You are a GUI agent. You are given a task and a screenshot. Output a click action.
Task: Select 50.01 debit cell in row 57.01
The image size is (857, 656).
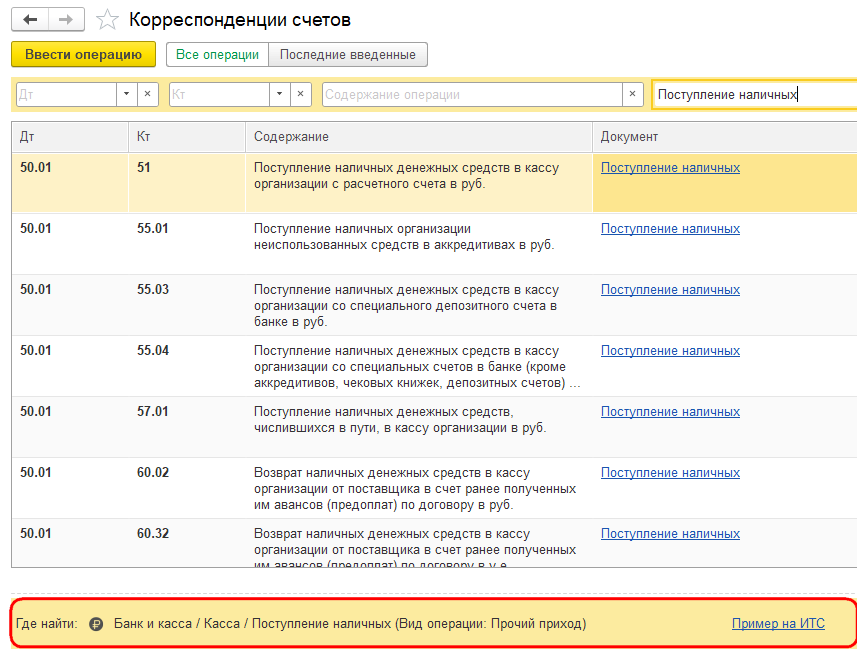coord(70,427)
